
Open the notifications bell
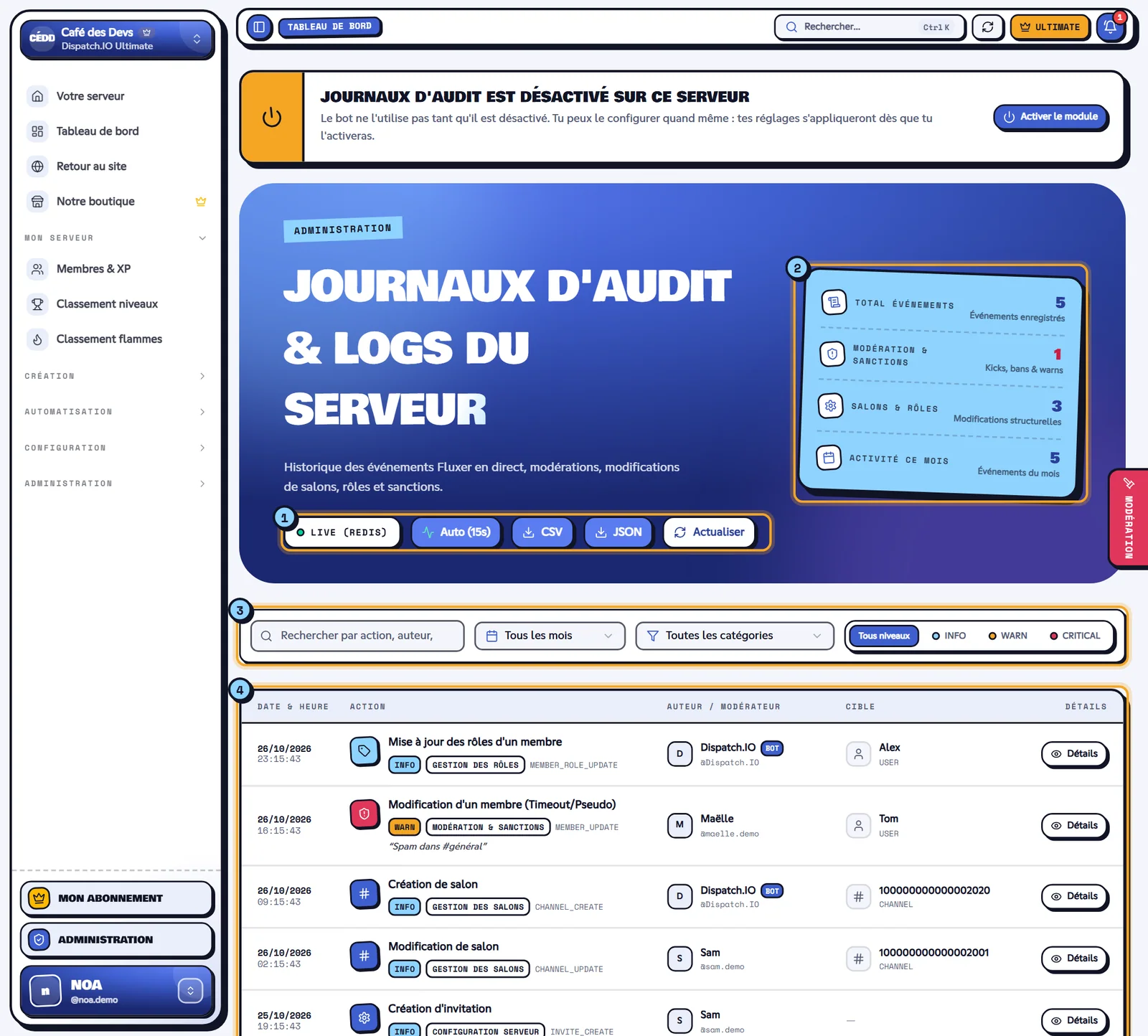(x=1110, y=27)
